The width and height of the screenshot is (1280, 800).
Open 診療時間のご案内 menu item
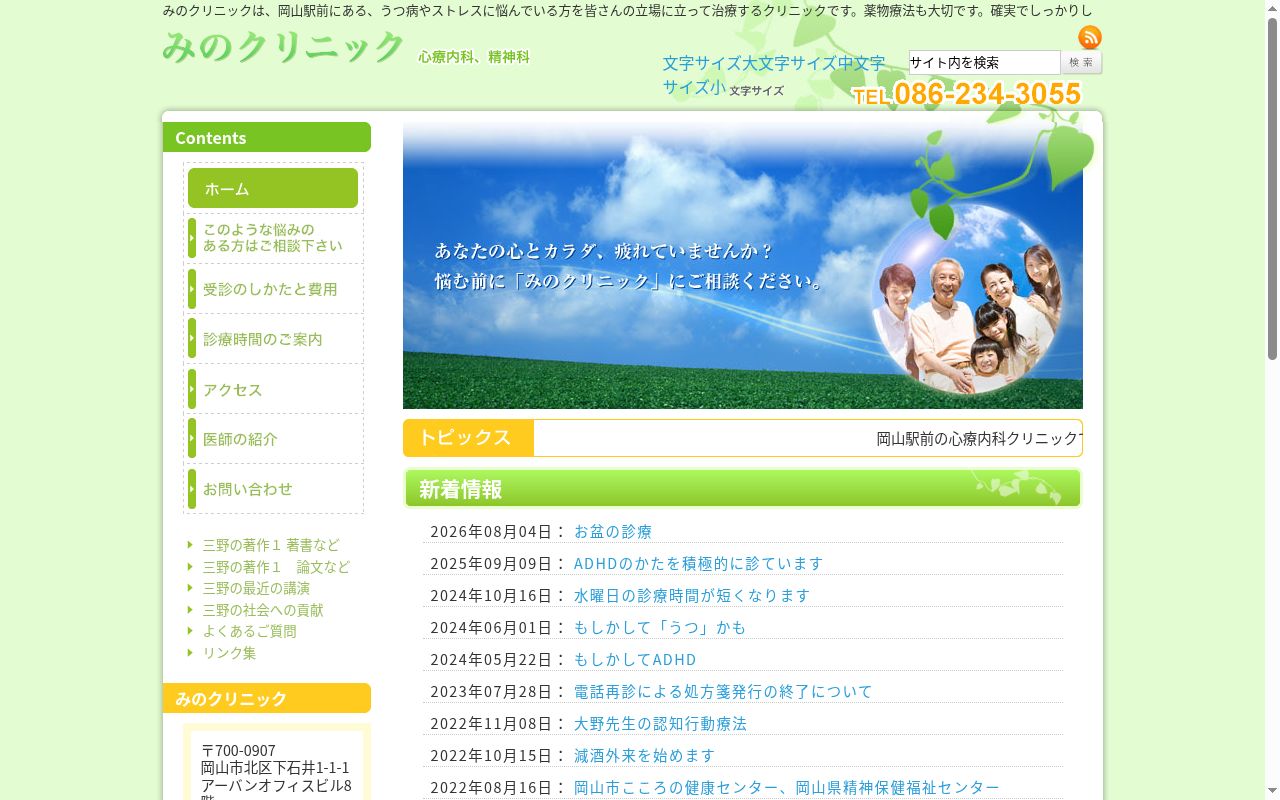pos(273,339)
